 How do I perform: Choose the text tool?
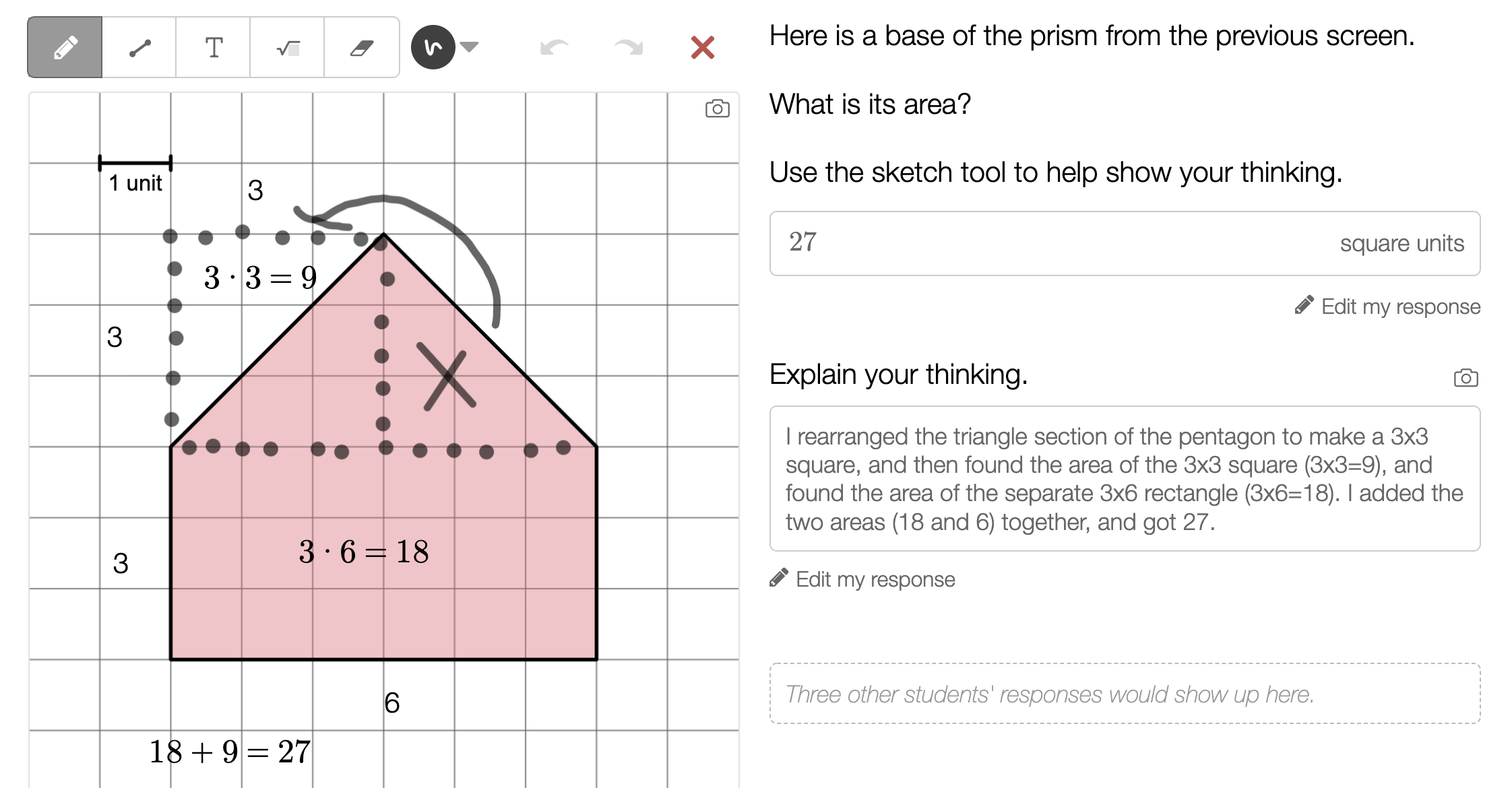pyautogui.click(x=214, y=48)
